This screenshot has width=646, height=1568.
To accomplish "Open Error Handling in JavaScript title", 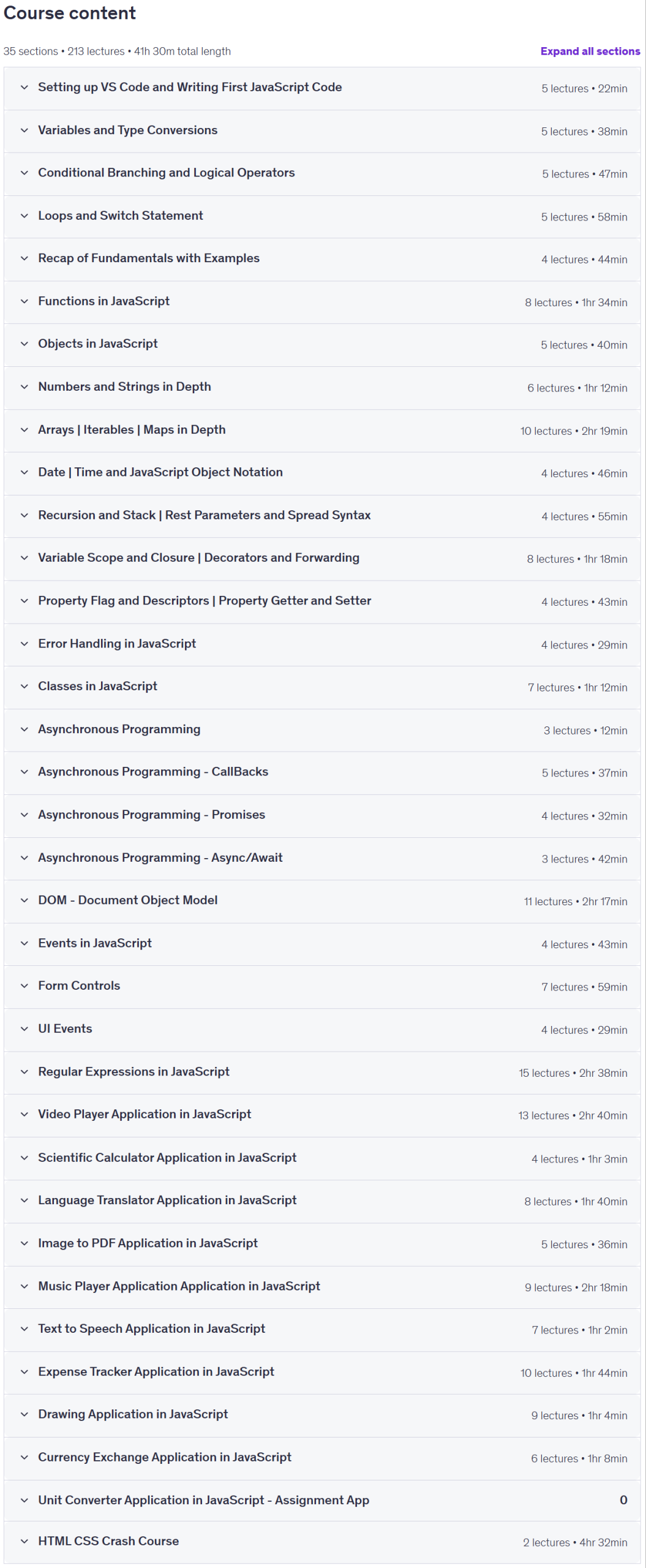I will click(x=117, y=644).
